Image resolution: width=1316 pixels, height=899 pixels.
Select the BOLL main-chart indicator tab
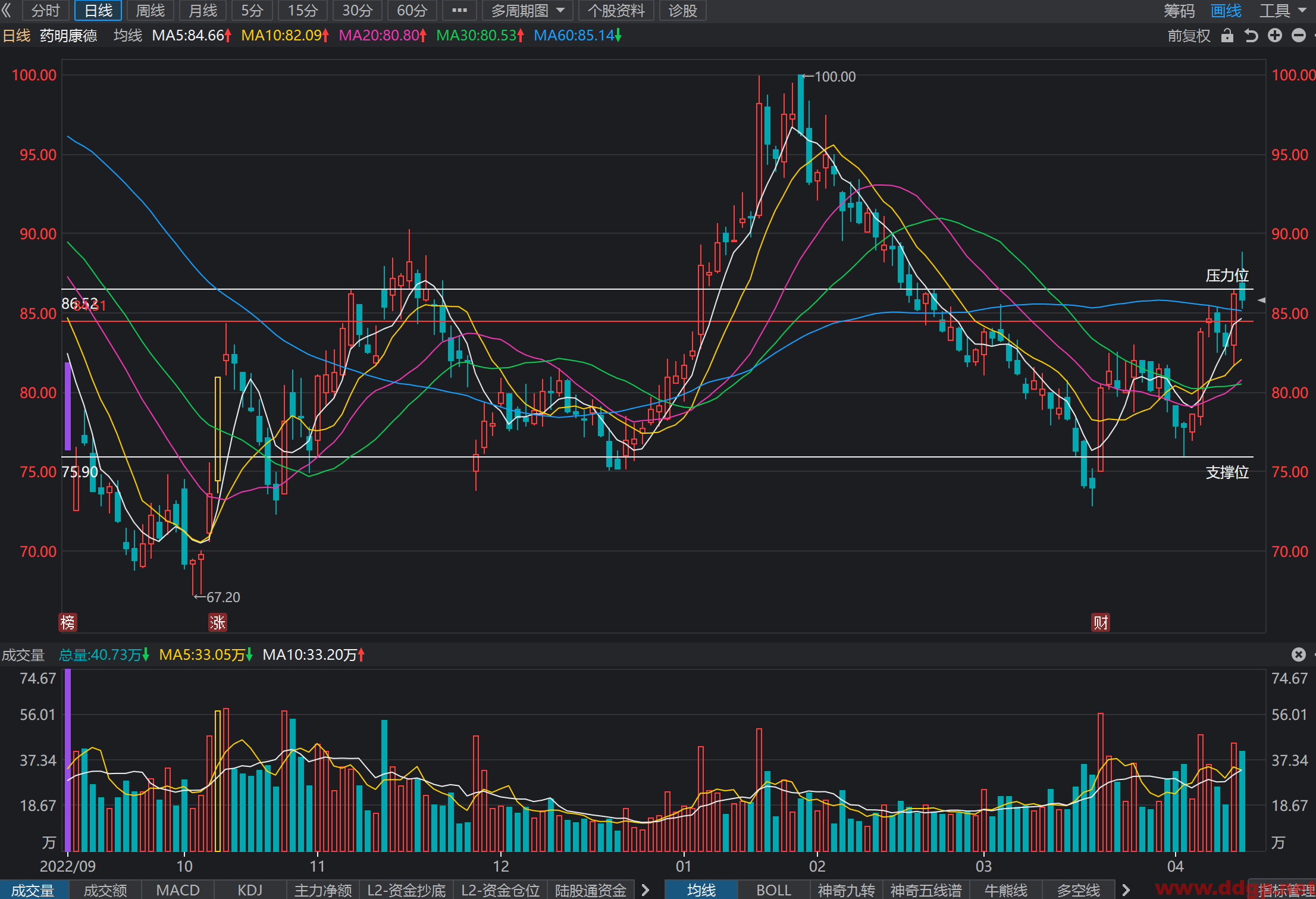click(774, 890)
